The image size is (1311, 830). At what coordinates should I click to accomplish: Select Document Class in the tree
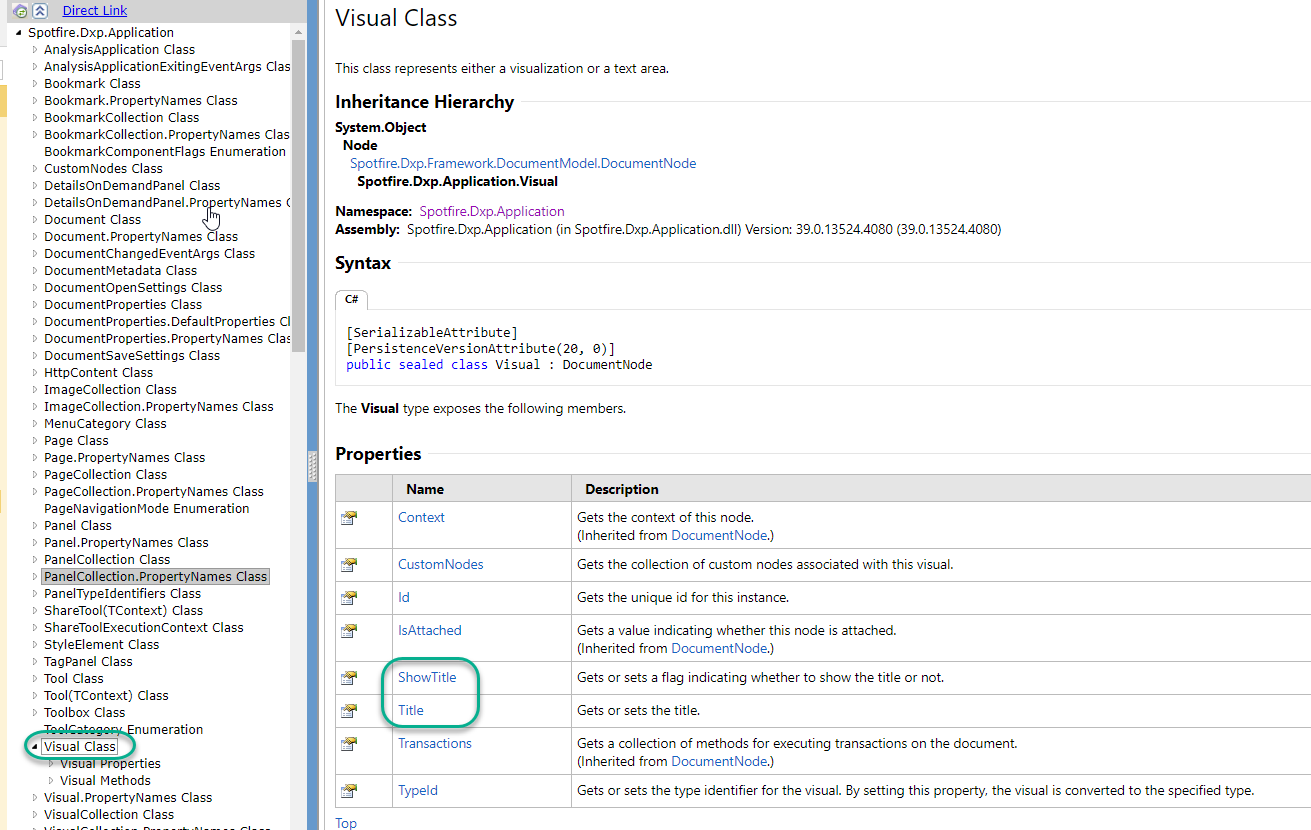(x=92, y=220)
